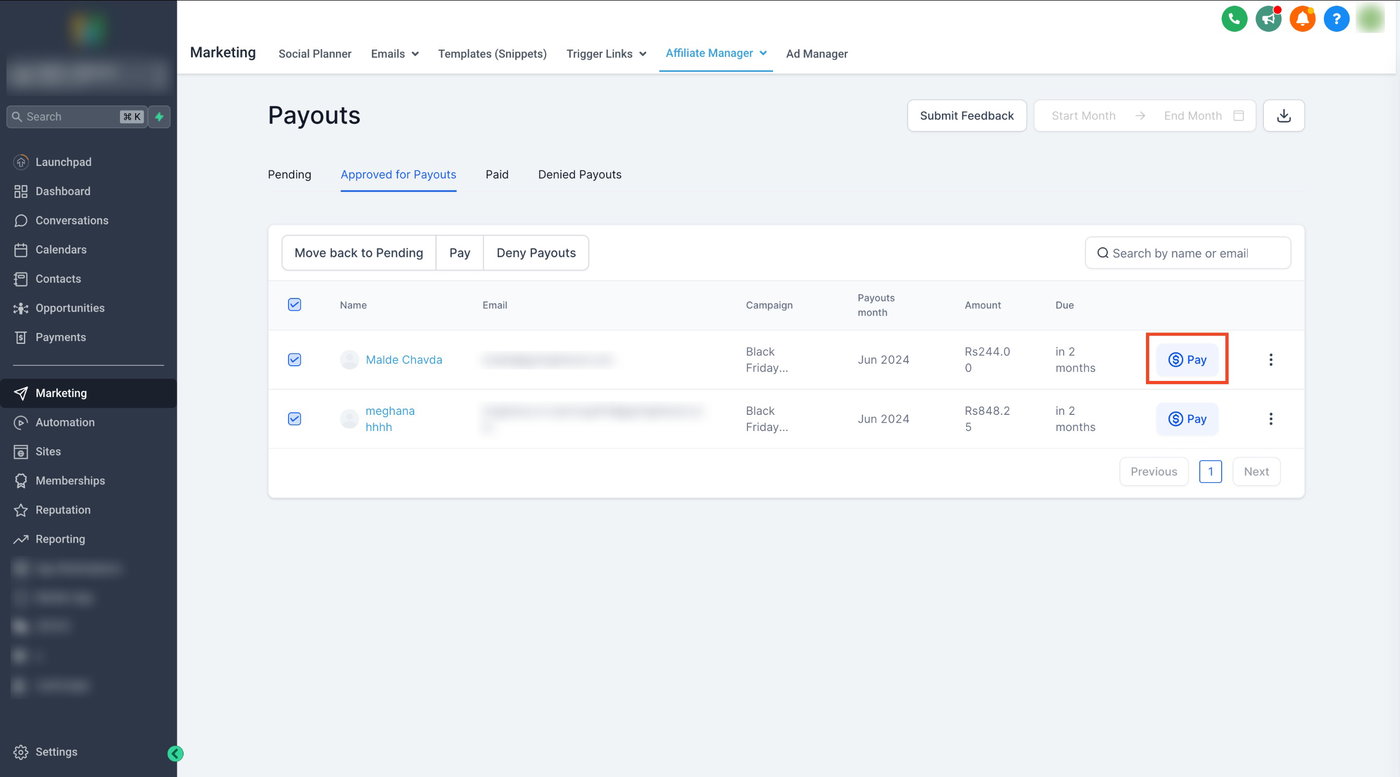
Task: Uncheck the Malde Chavda row checkbox
Action: pos(294,360)
